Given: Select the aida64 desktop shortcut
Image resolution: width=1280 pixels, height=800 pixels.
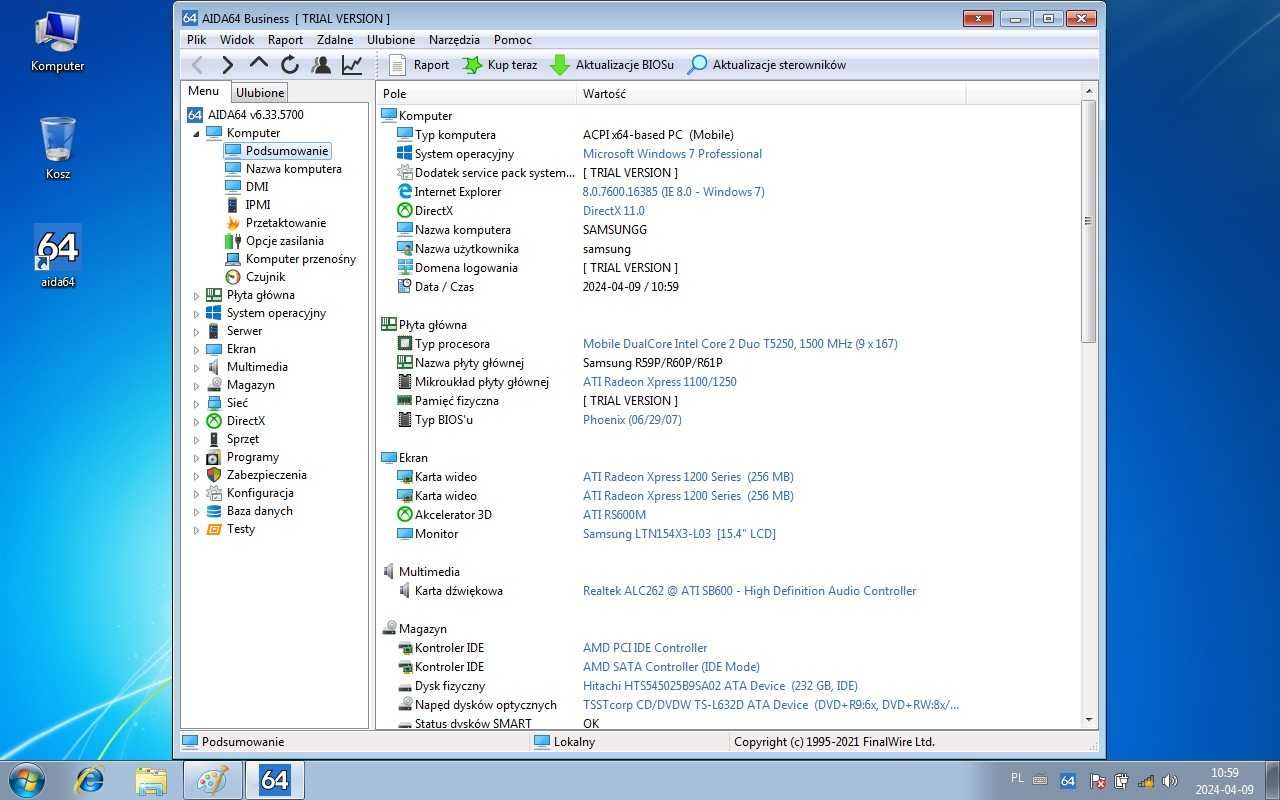Looking at the screenshot, I should click(58, 256).
